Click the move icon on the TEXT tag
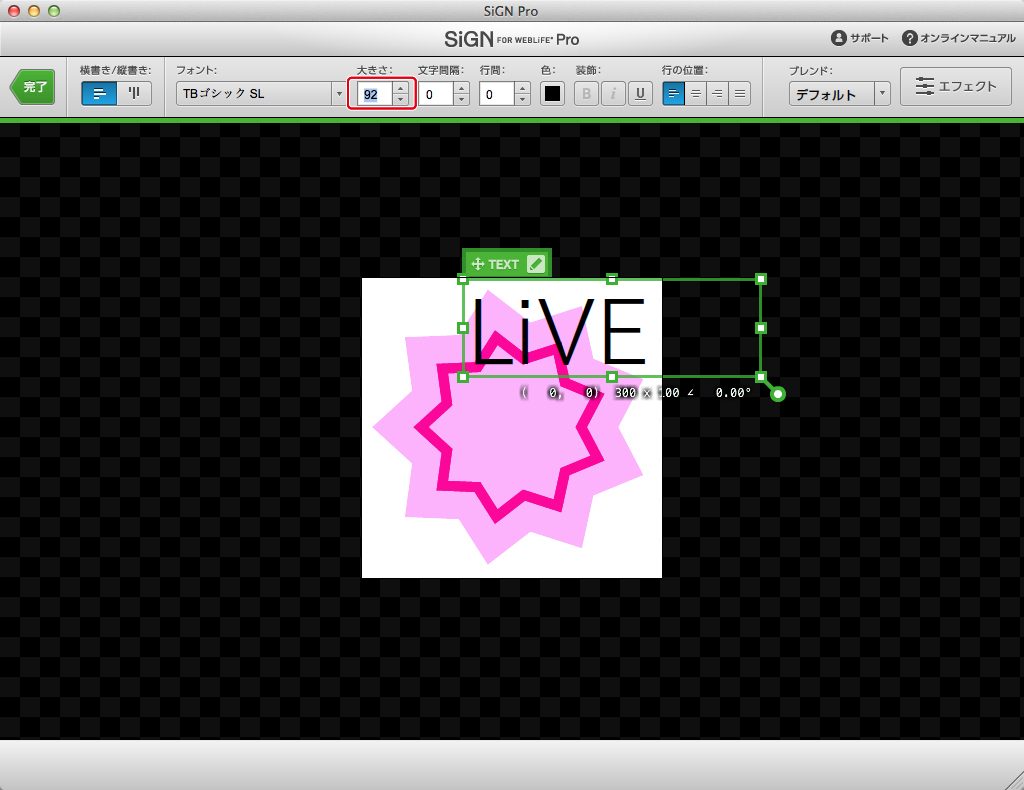Screen dimensions: 1024x790 pyautogui.click(x=477, y=264)
